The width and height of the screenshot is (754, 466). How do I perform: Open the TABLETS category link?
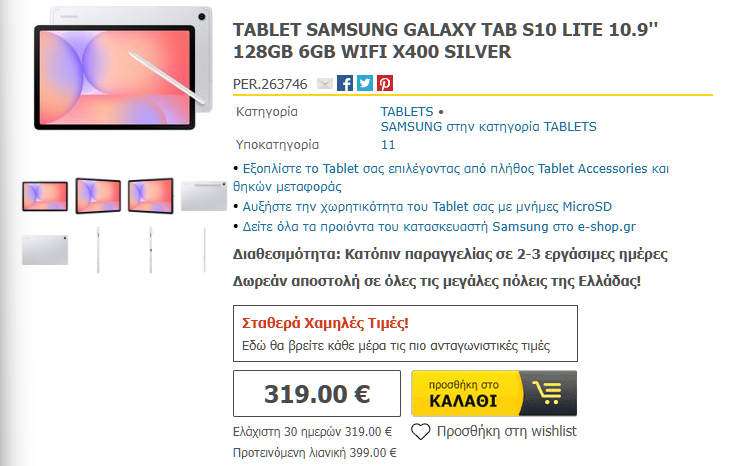click(x=407, y=110)
